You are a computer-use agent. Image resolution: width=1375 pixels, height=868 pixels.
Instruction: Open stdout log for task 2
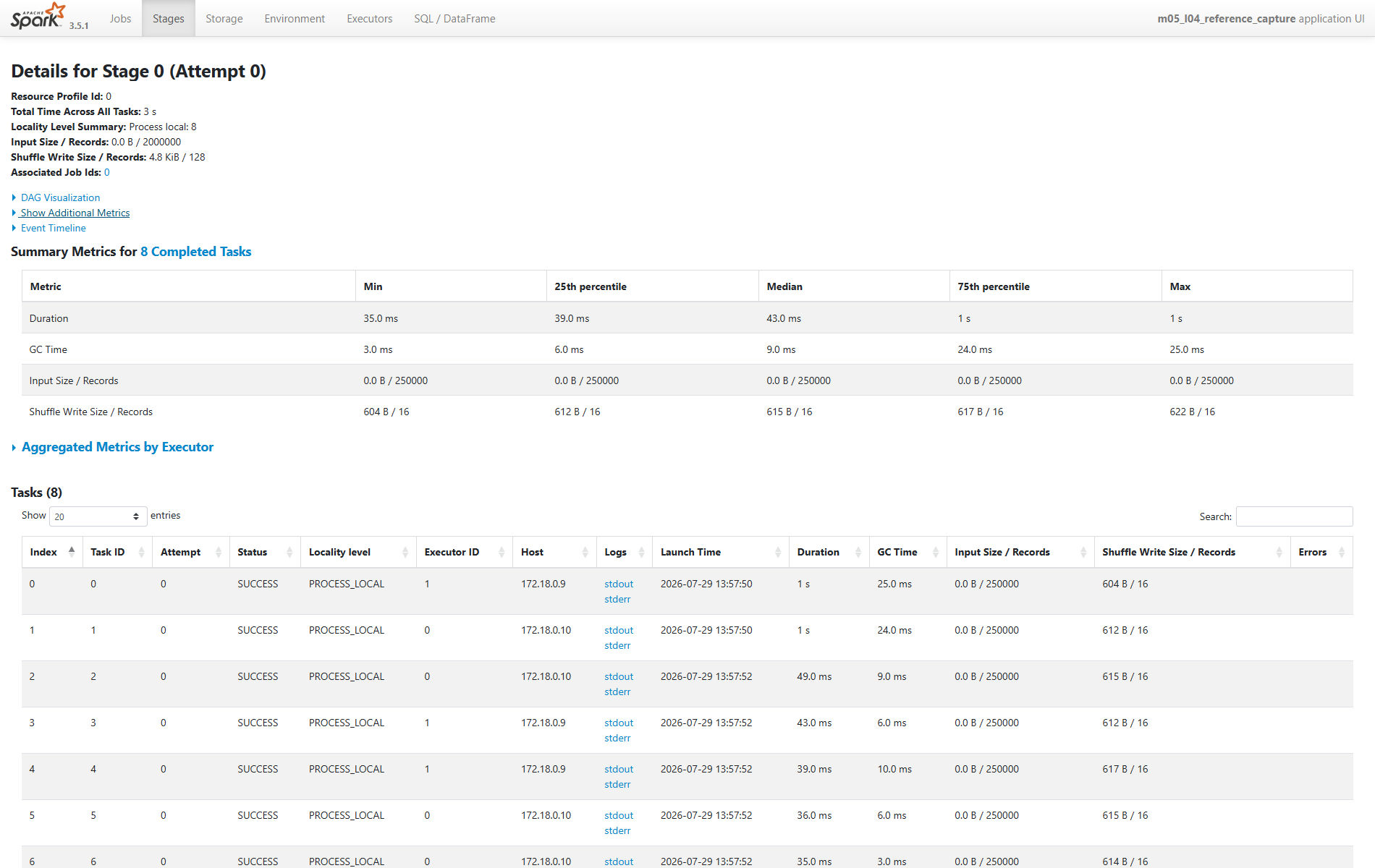coord(619,676)
